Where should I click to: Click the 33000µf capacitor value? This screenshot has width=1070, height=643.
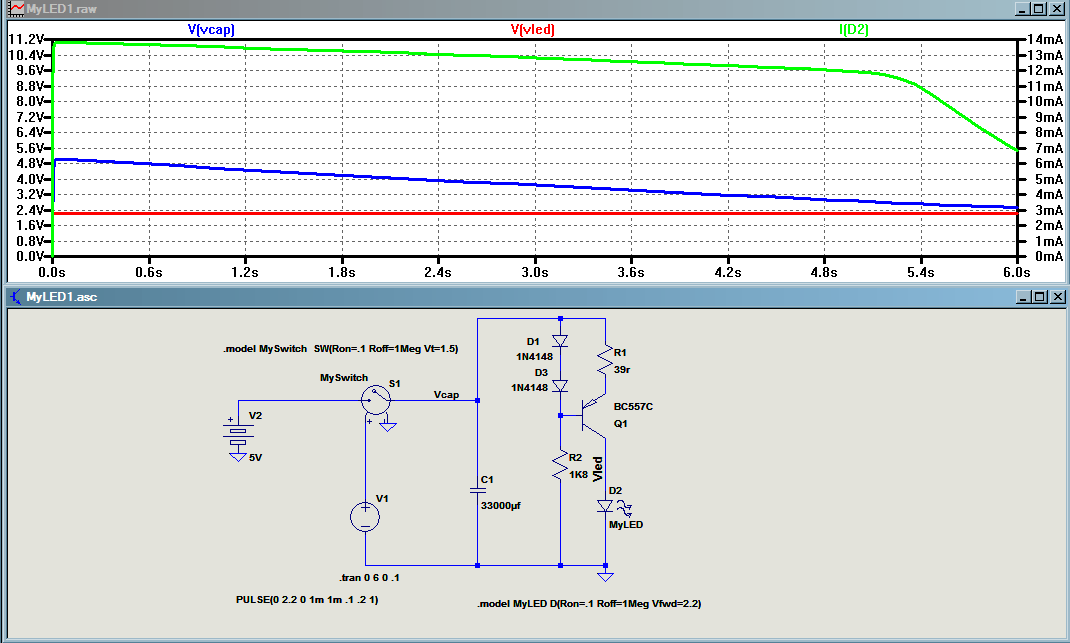pyautogui.click(x=501, y=506)
